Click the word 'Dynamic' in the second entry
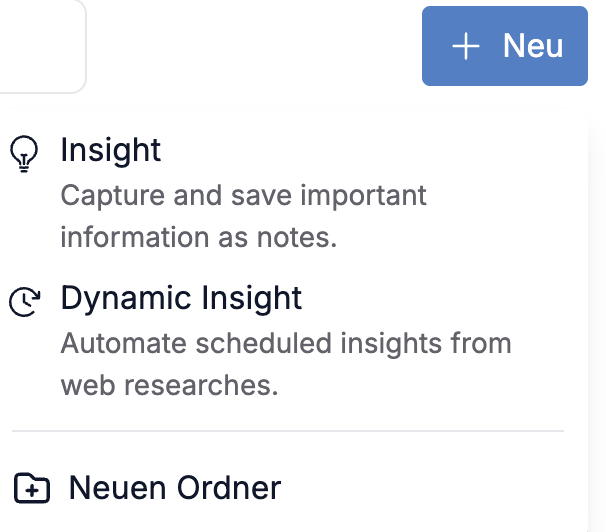The height and width of the screenshot is (532, 606). click(x=126, y=299)
